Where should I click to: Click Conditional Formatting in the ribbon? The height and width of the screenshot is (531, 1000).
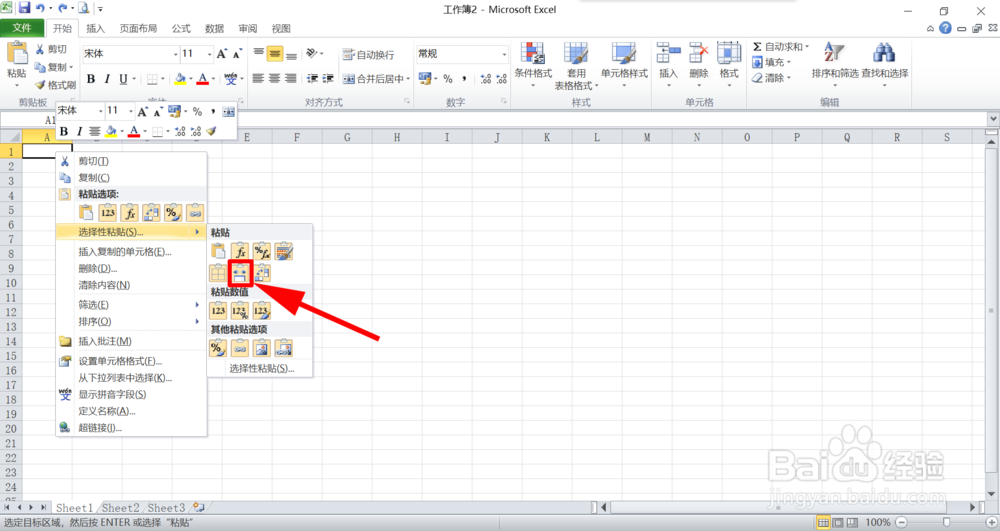point(533,66)
